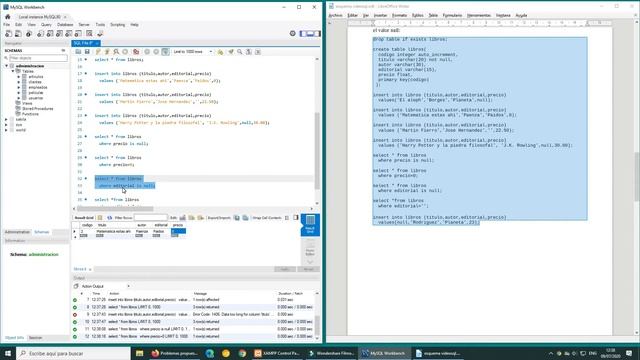
Task: Create new table icon in main toolbar
Action: pyautogui.click(x=50, y=33)
